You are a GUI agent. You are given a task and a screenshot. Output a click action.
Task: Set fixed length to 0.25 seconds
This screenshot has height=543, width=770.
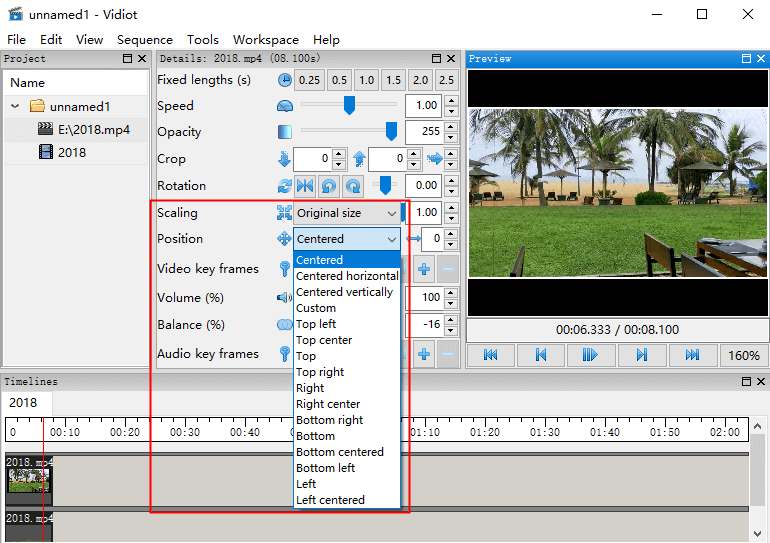click(309, 80)
